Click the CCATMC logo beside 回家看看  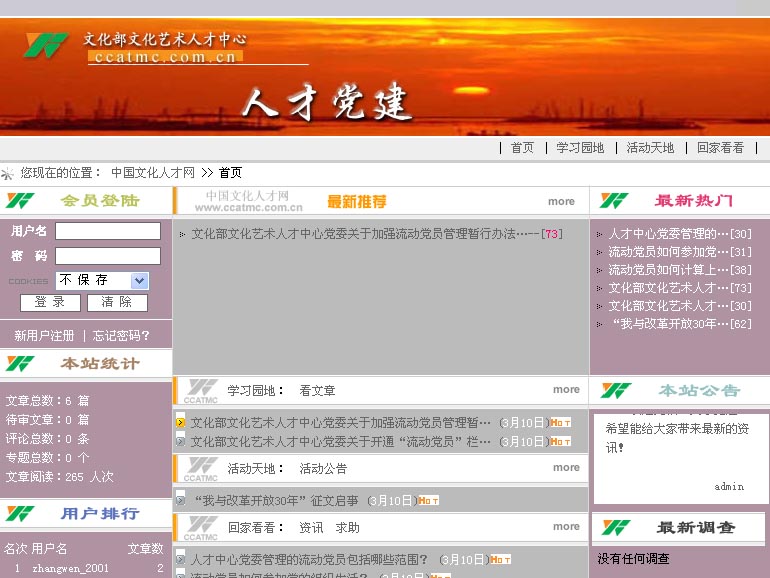click(201, 528)
